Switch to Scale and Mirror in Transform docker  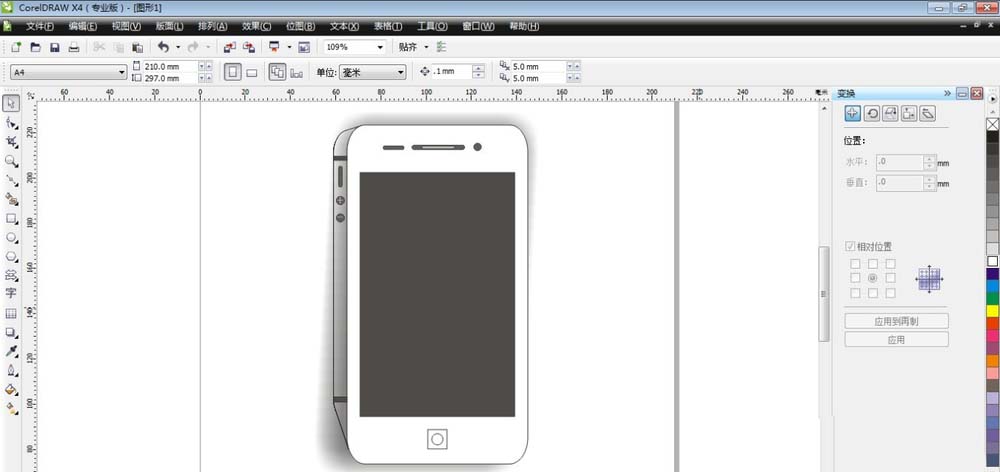[x=890, y=114]
